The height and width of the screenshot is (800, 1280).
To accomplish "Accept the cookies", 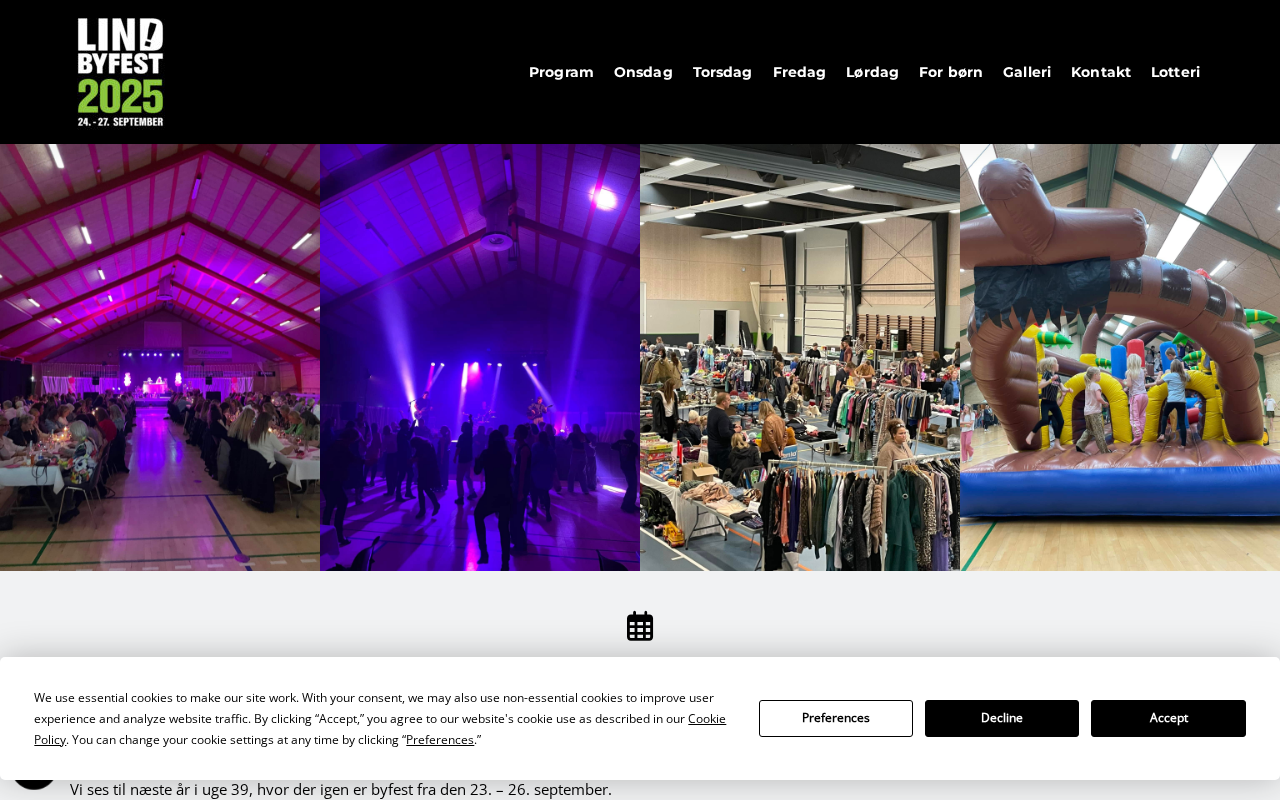I will [x=1168, y=718].
